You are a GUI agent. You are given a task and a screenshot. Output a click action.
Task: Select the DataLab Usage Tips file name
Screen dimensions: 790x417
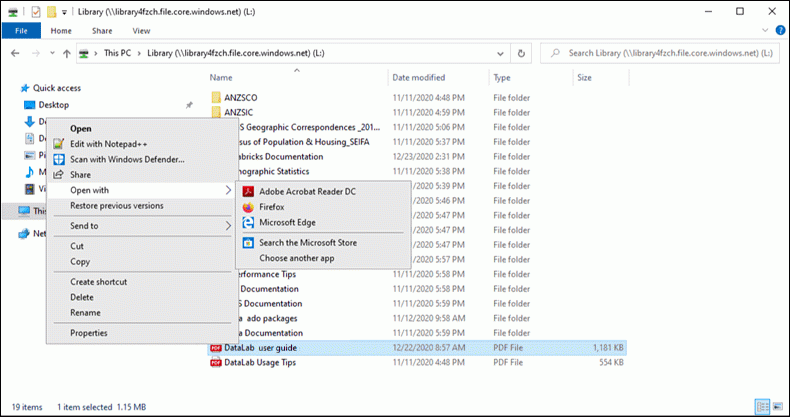click(x=260, y=363)
